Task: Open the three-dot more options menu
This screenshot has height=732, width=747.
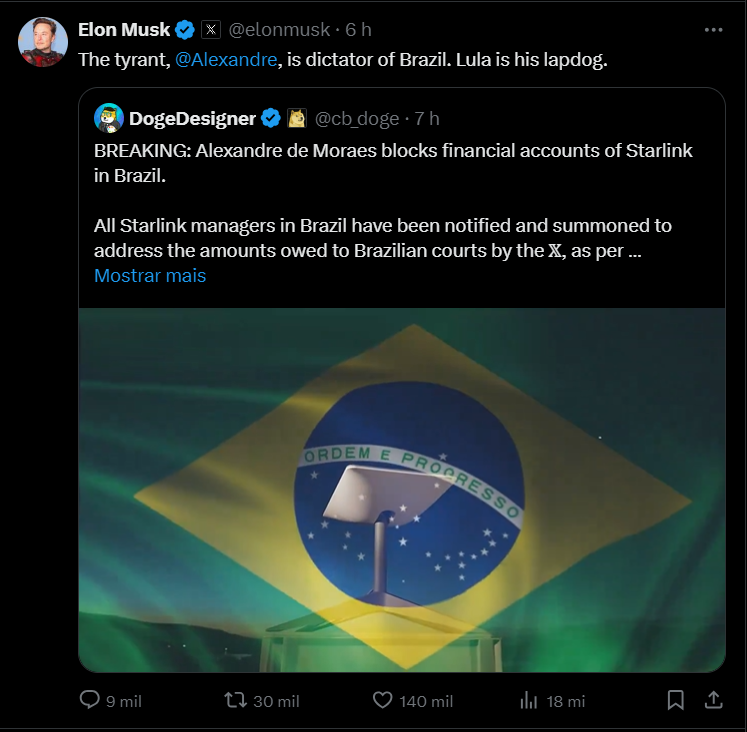Action: coord(713,30)
